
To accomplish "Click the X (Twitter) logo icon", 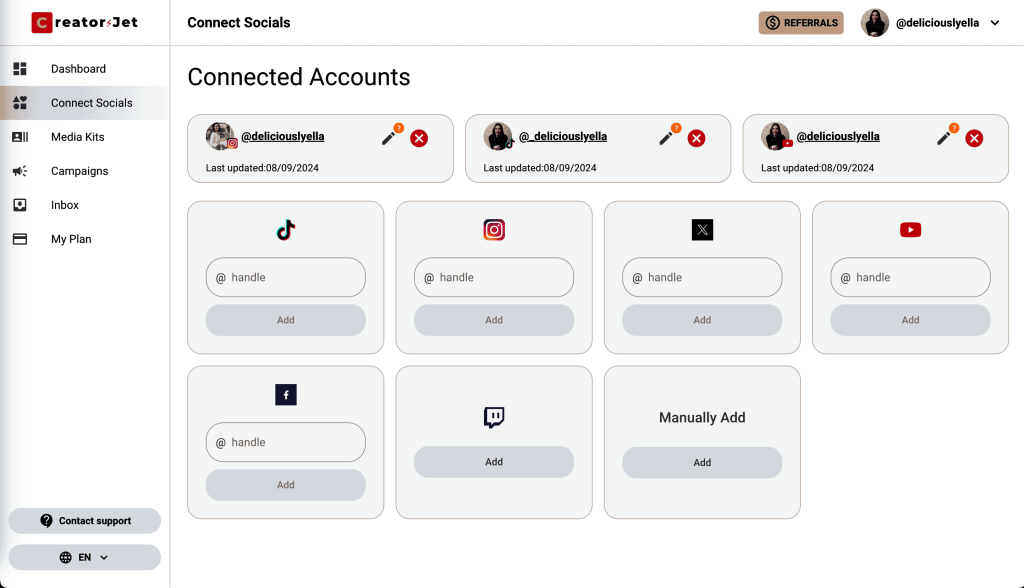I will [x=702, y=230].
